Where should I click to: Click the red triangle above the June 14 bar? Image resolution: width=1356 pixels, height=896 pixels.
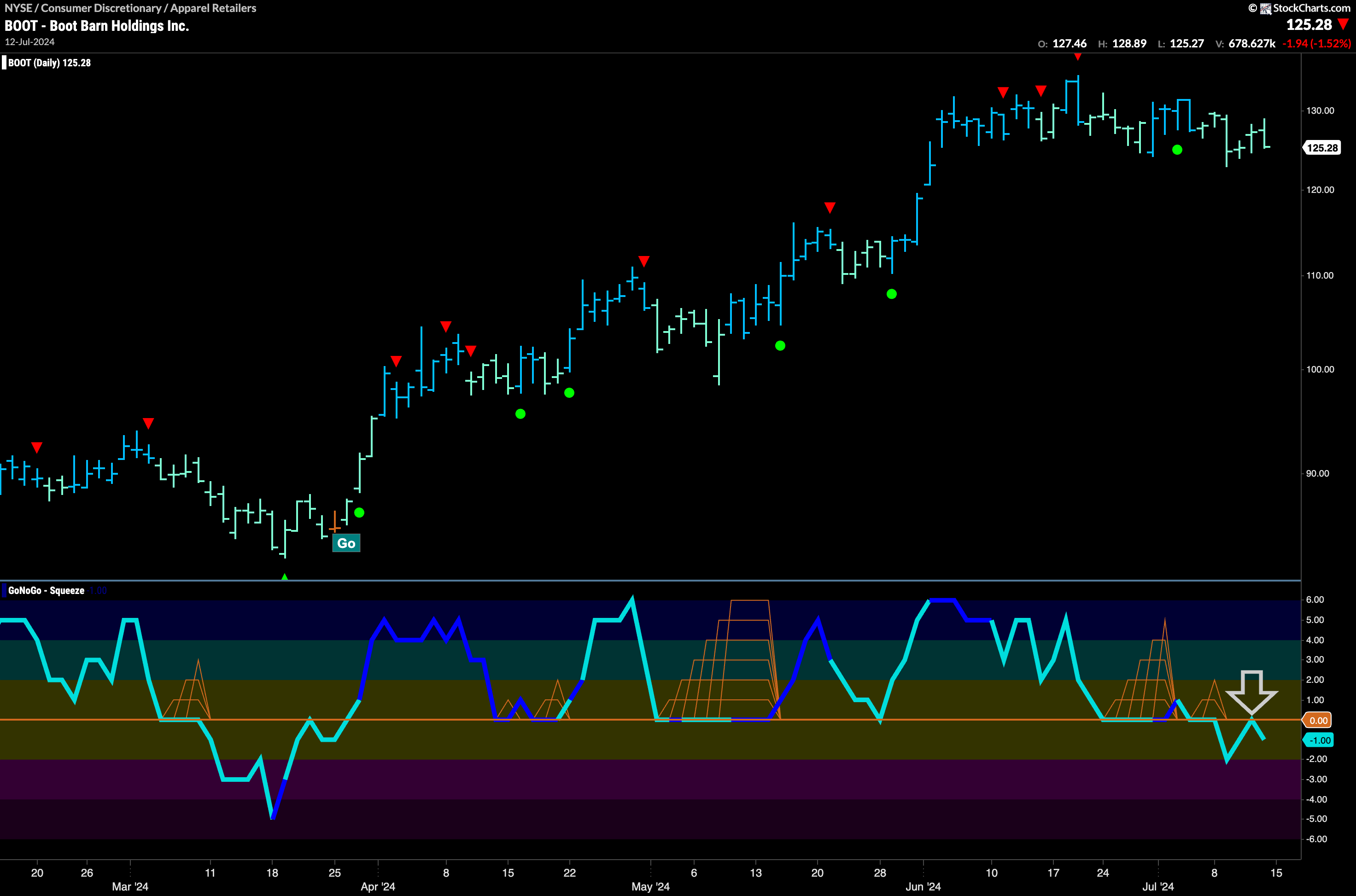point(1041,91)
